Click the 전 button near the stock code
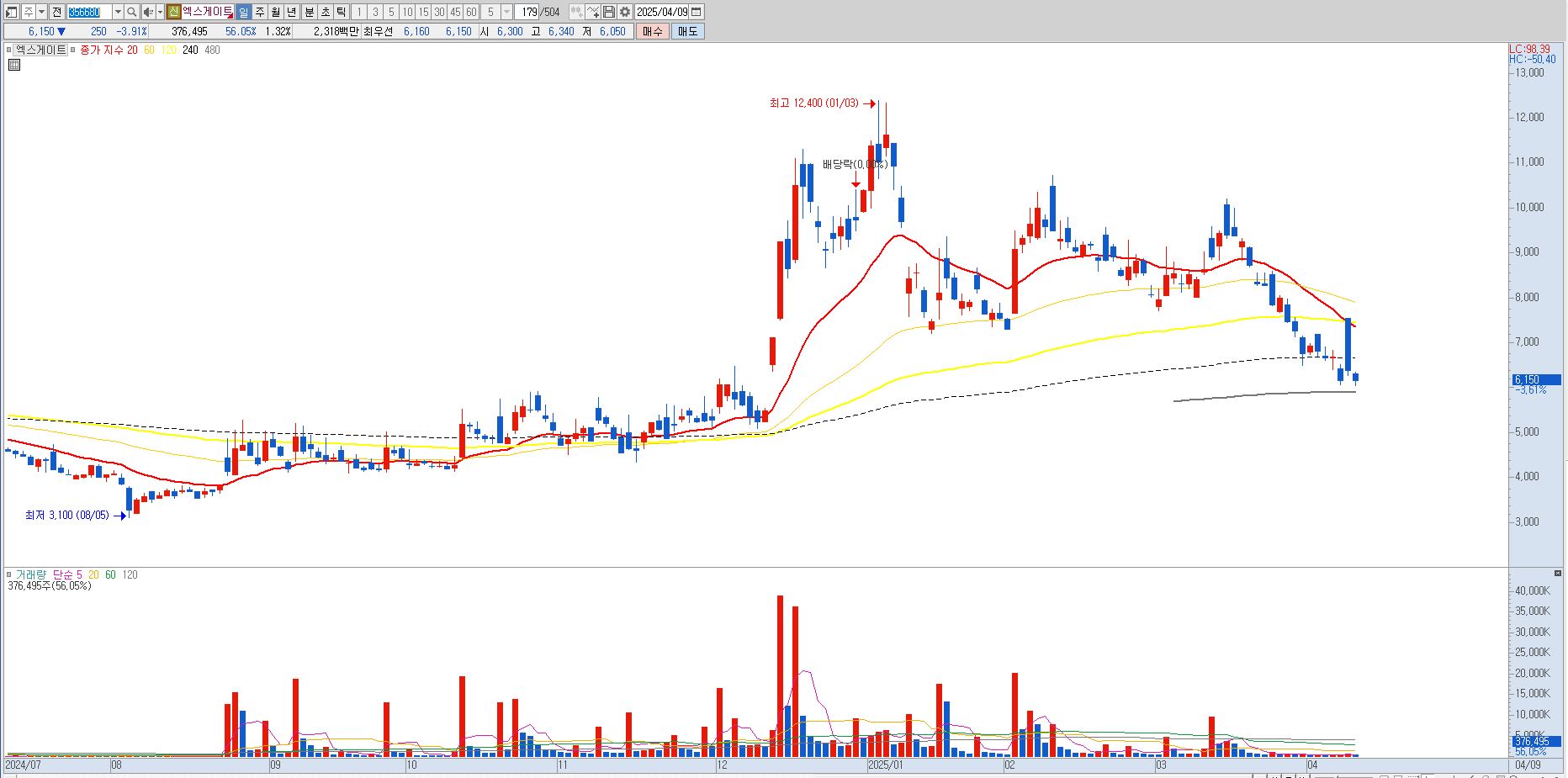Screen dimensions: 1568x778 tap(57, 12)
